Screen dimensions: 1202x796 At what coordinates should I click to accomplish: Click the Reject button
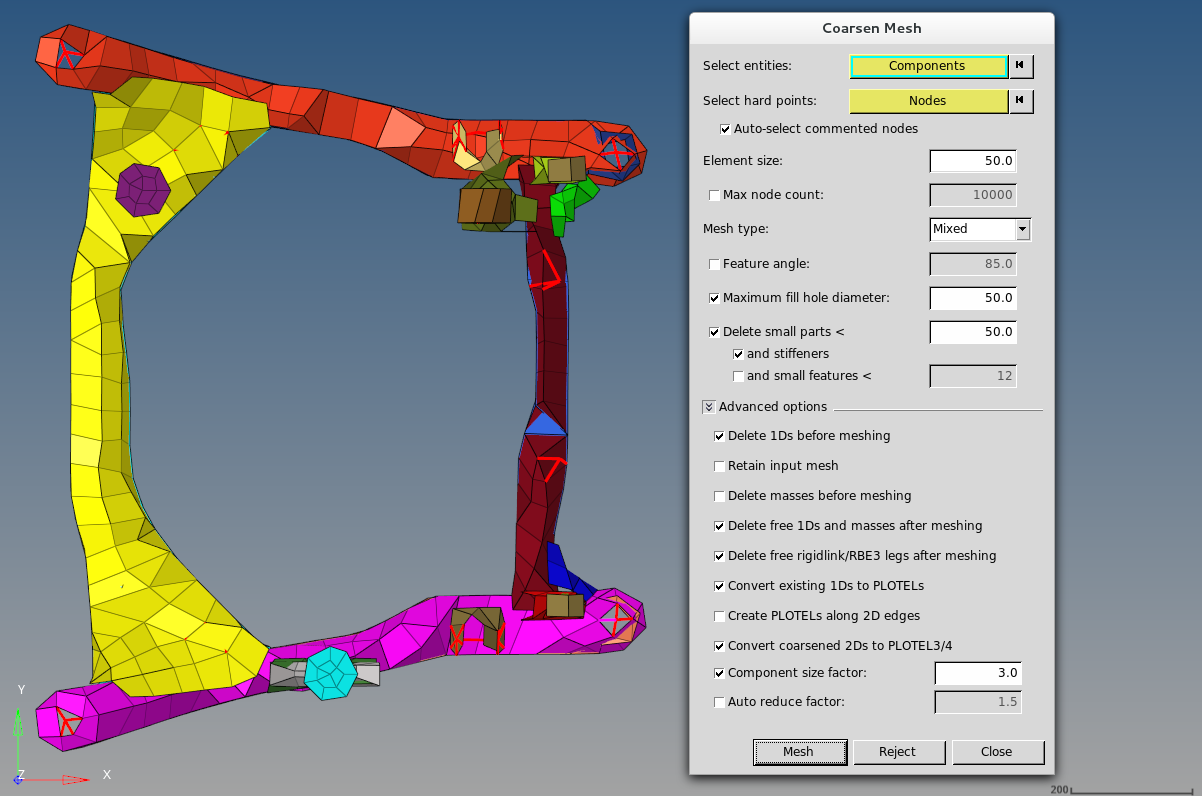tap(897, 752)
